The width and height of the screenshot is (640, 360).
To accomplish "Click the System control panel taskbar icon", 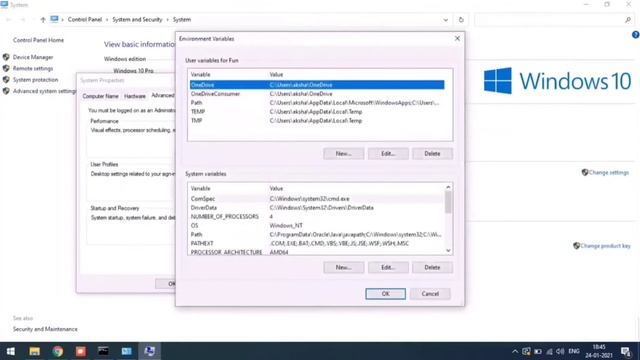I will coord(127,351).
